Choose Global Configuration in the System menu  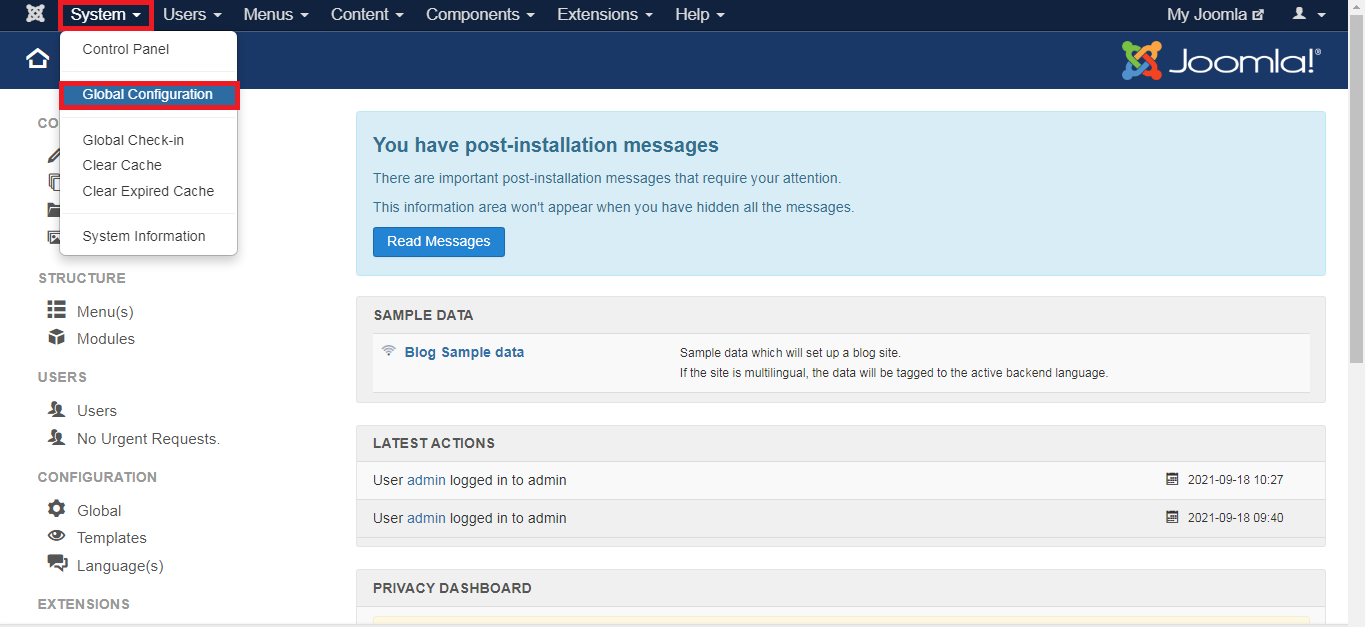pos(148,95)
